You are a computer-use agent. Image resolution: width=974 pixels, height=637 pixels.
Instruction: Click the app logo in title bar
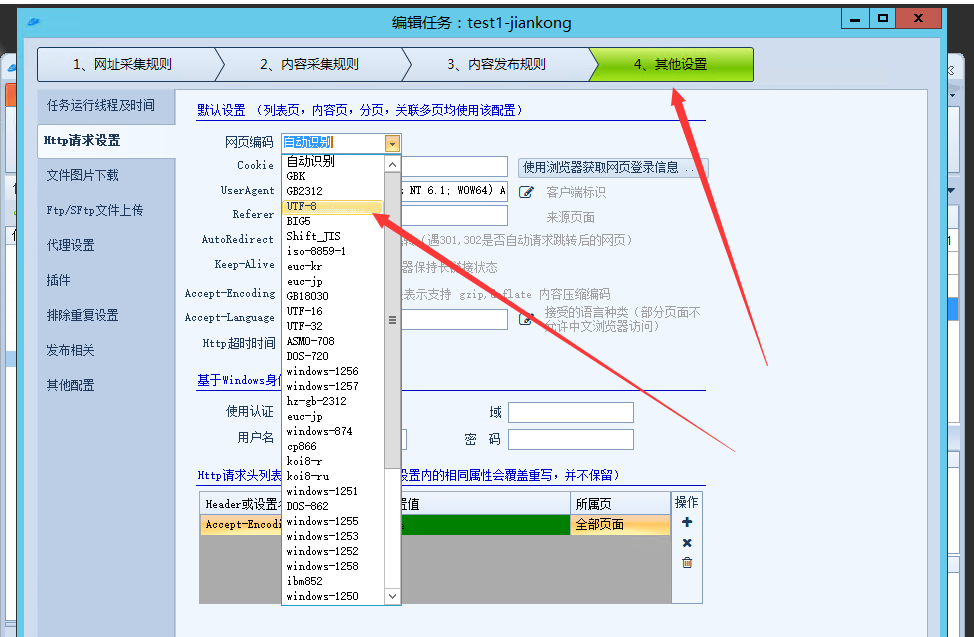[33, 20]
